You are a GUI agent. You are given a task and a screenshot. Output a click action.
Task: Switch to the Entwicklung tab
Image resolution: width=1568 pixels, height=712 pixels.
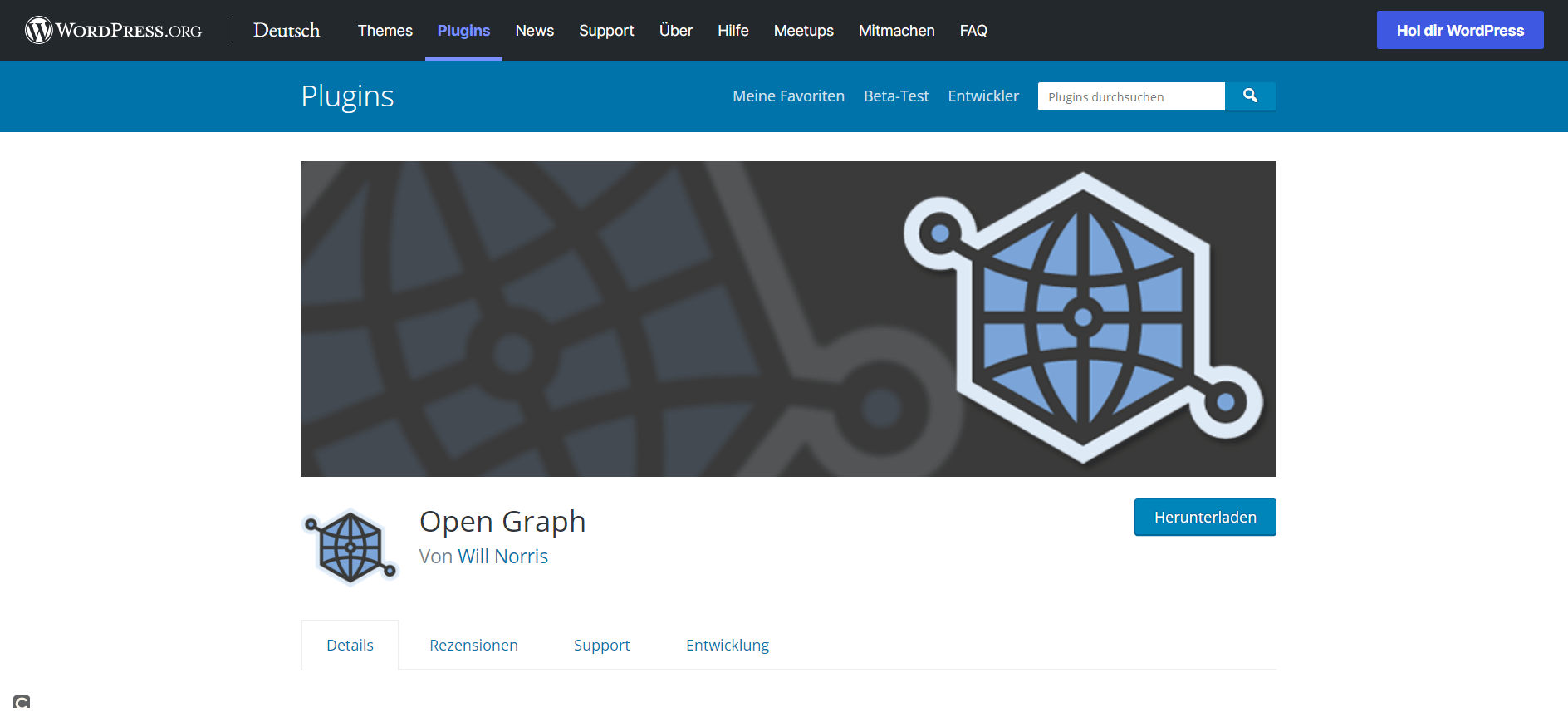point(727,646)
